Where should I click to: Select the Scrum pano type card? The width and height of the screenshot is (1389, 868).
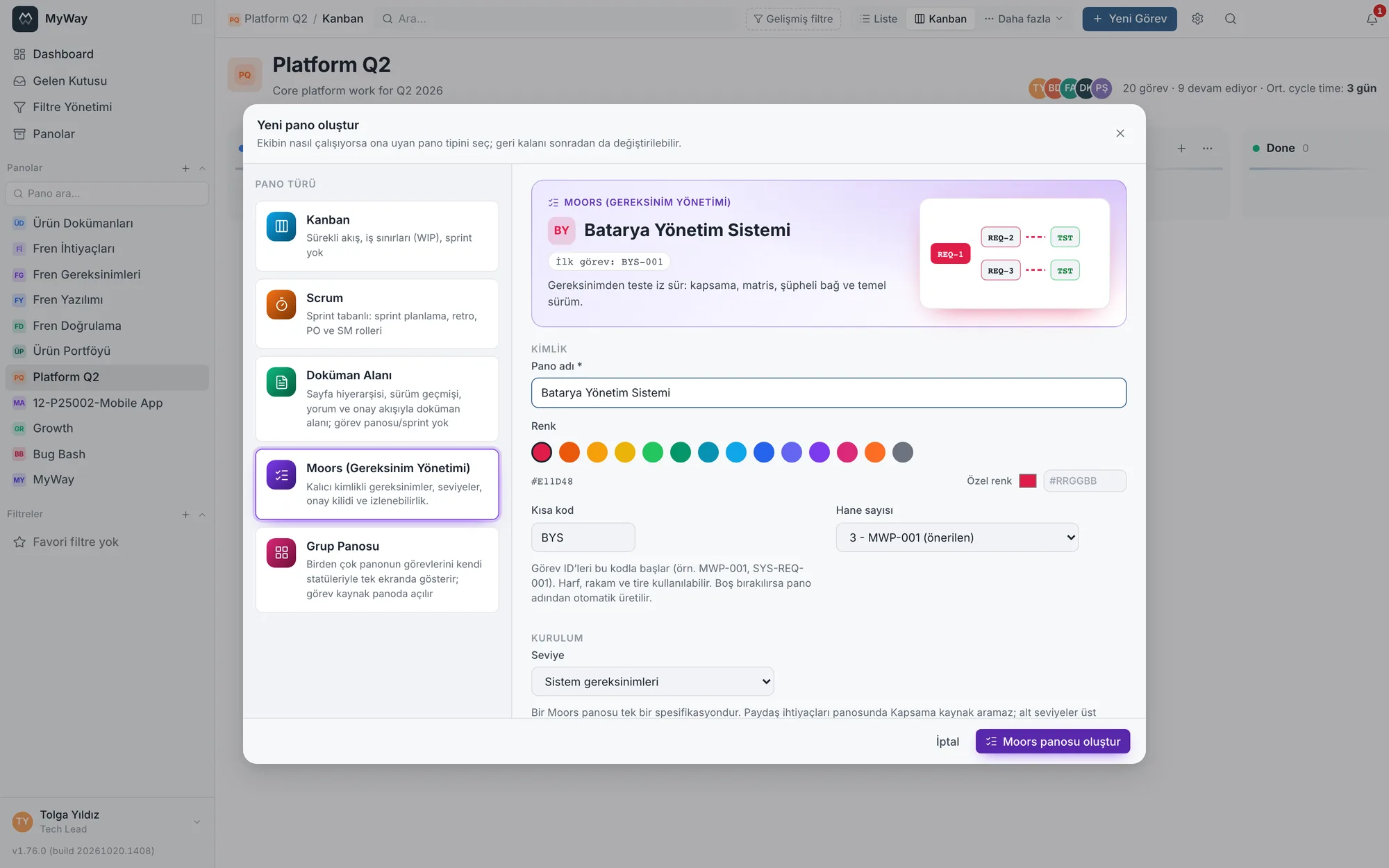pyautogui.click(x=377, y=314)
